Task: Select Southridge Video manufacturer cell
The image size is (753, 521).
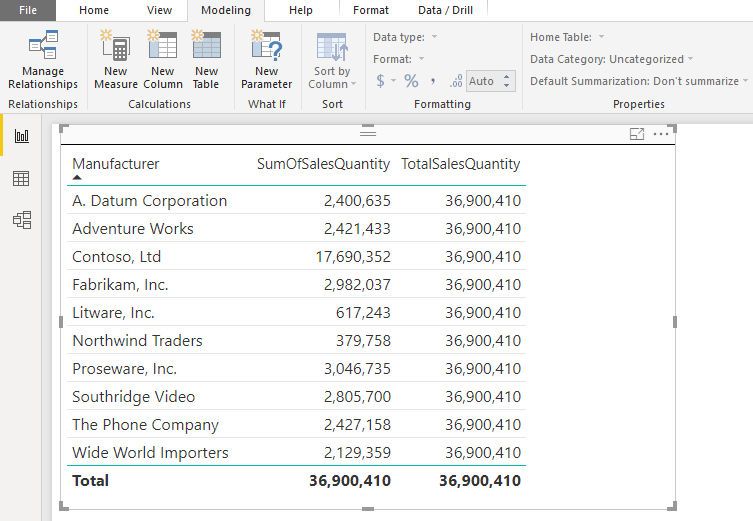Action: [134, 397]
